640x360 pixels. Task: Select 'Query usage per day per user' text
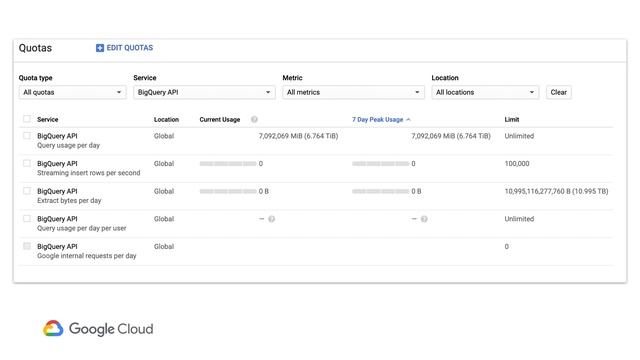82,228
